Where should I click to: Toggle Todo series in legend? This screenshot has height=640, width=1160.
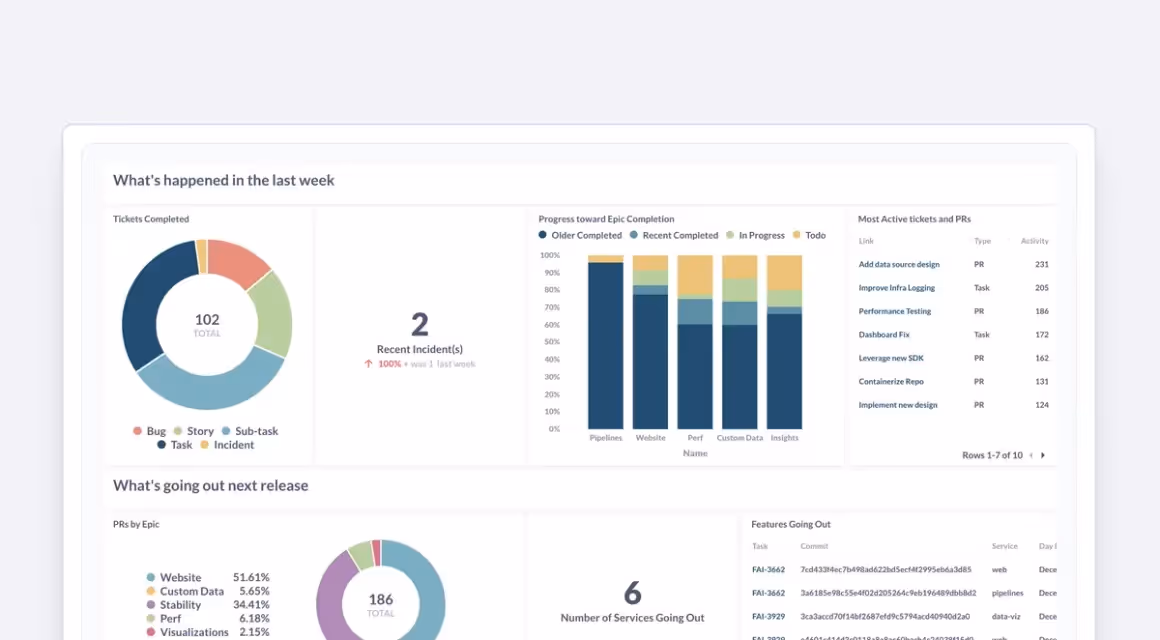(809, 235)
